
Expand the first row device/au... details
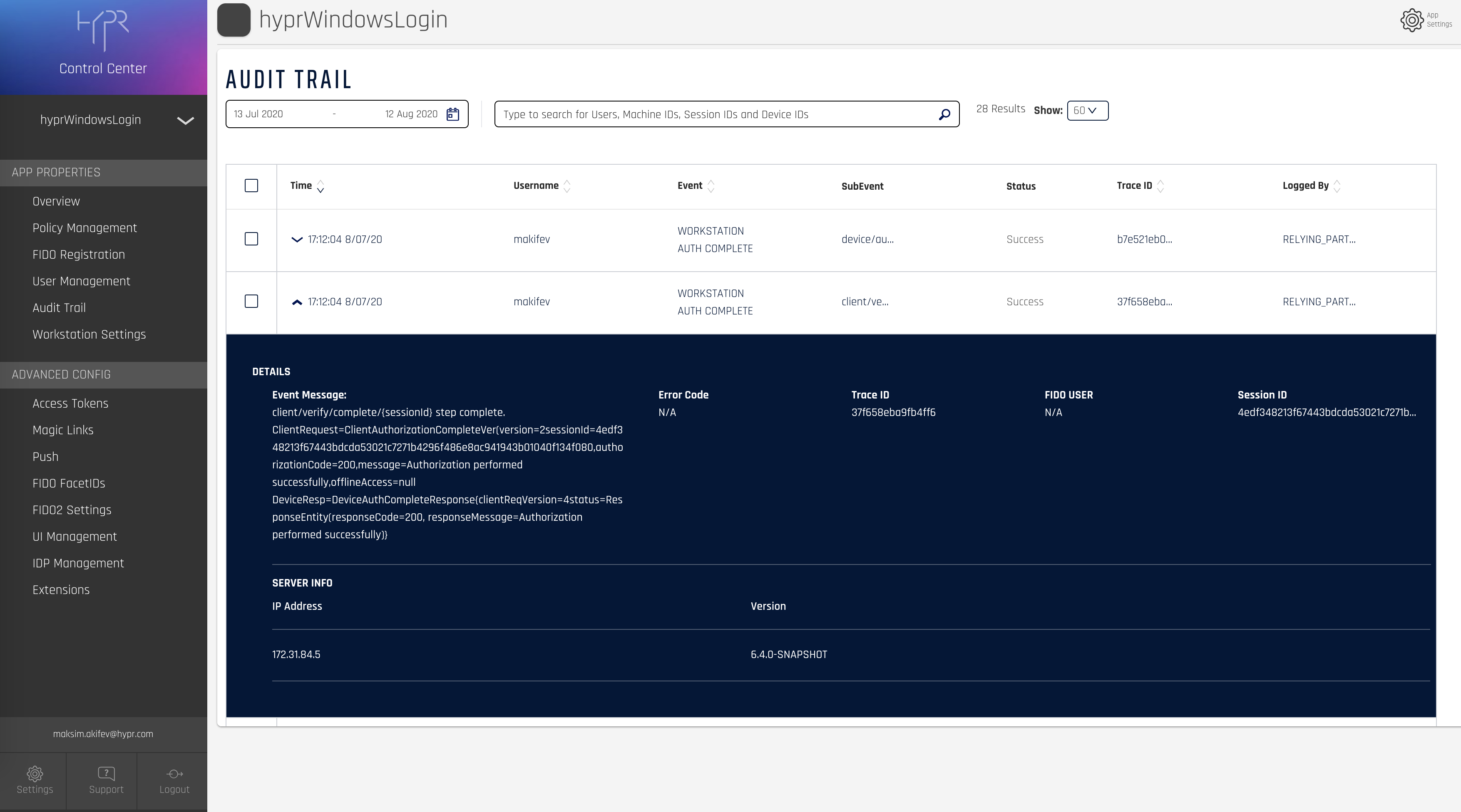click(297, 240)
